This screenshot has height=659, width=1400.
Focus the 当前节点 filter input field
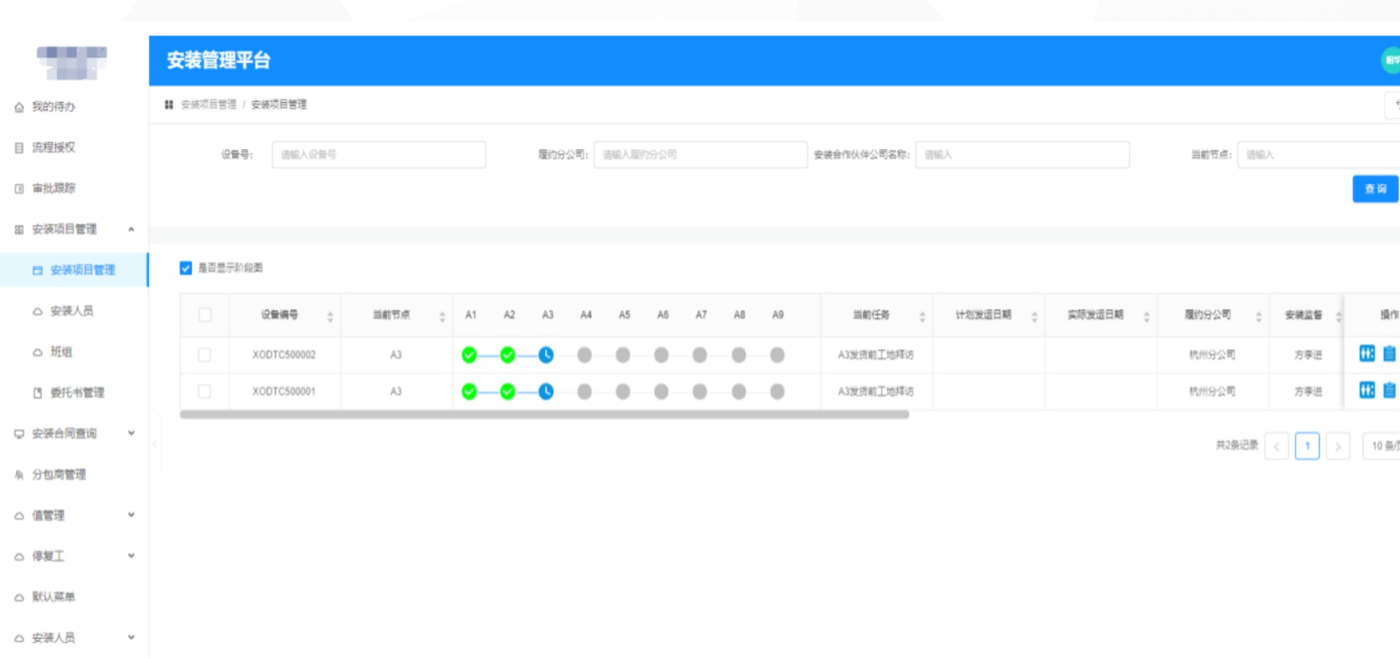click(x=1319, y=155)
